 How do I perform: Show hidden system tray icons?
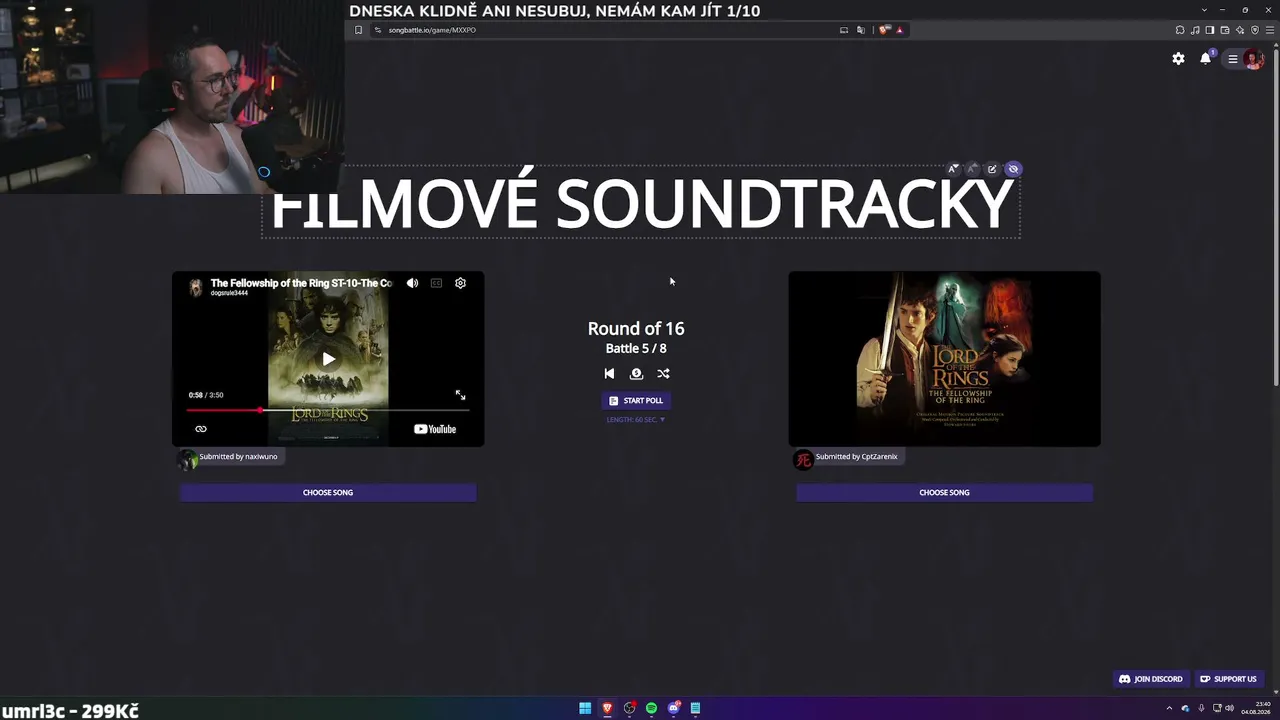click(1169, 708)
